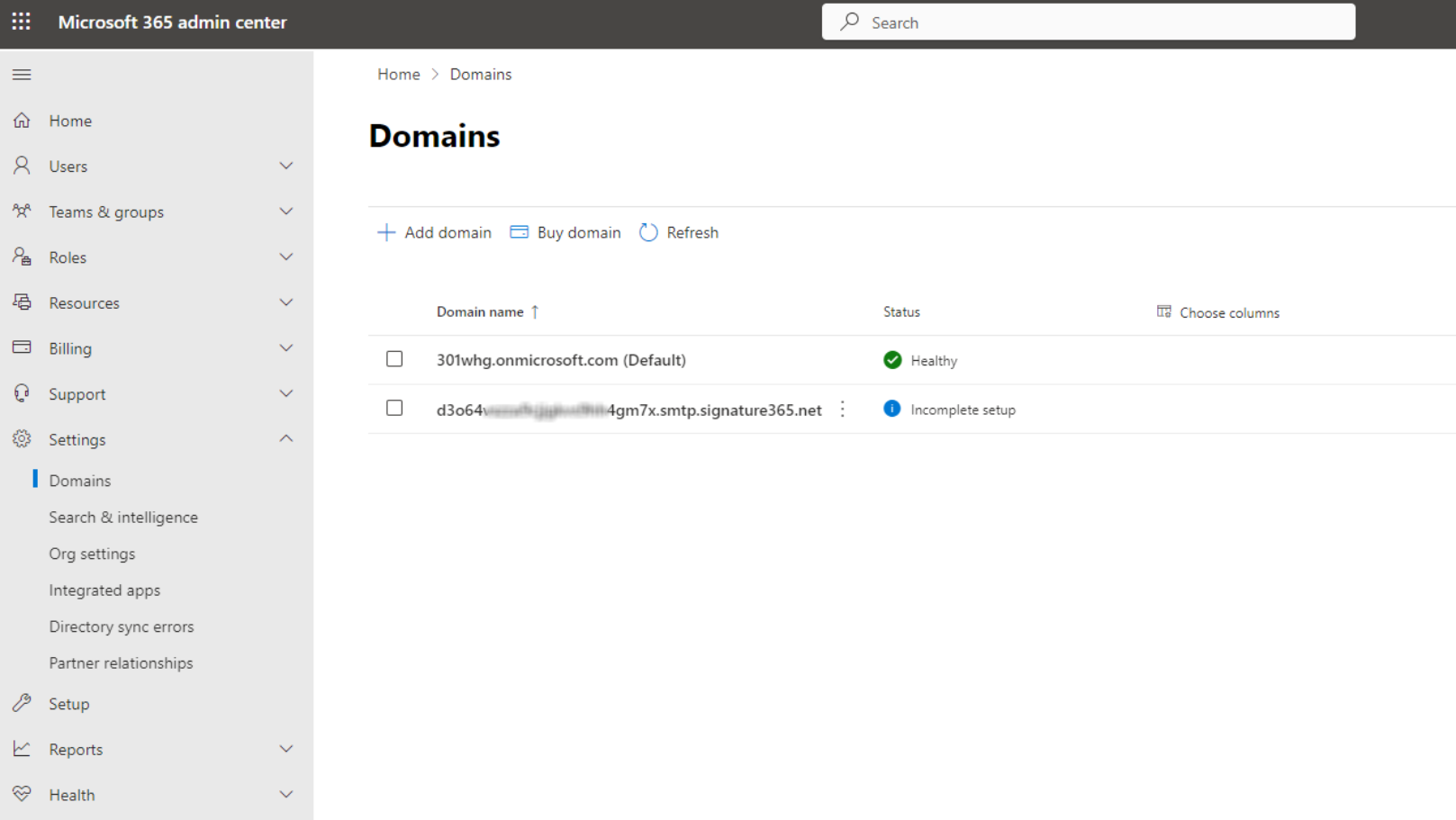Expand the Users section chevron

286,166
